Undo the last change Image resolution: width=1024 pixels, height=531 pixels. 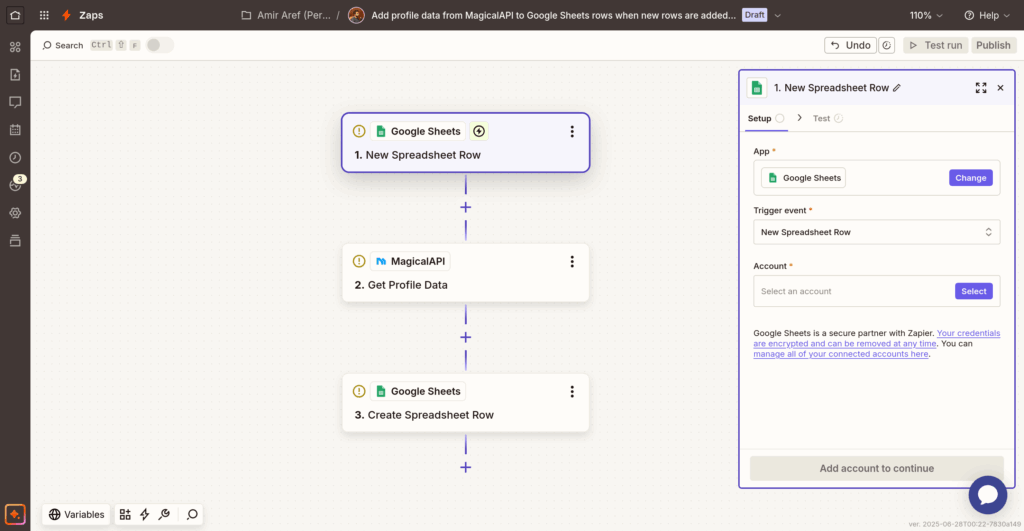pos(850,45)
